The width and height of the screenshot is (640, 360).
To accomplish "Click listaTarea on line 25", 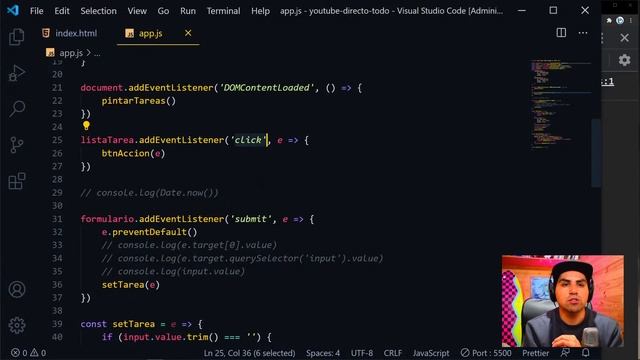I will pyautogui.click(x=107, y=140).
